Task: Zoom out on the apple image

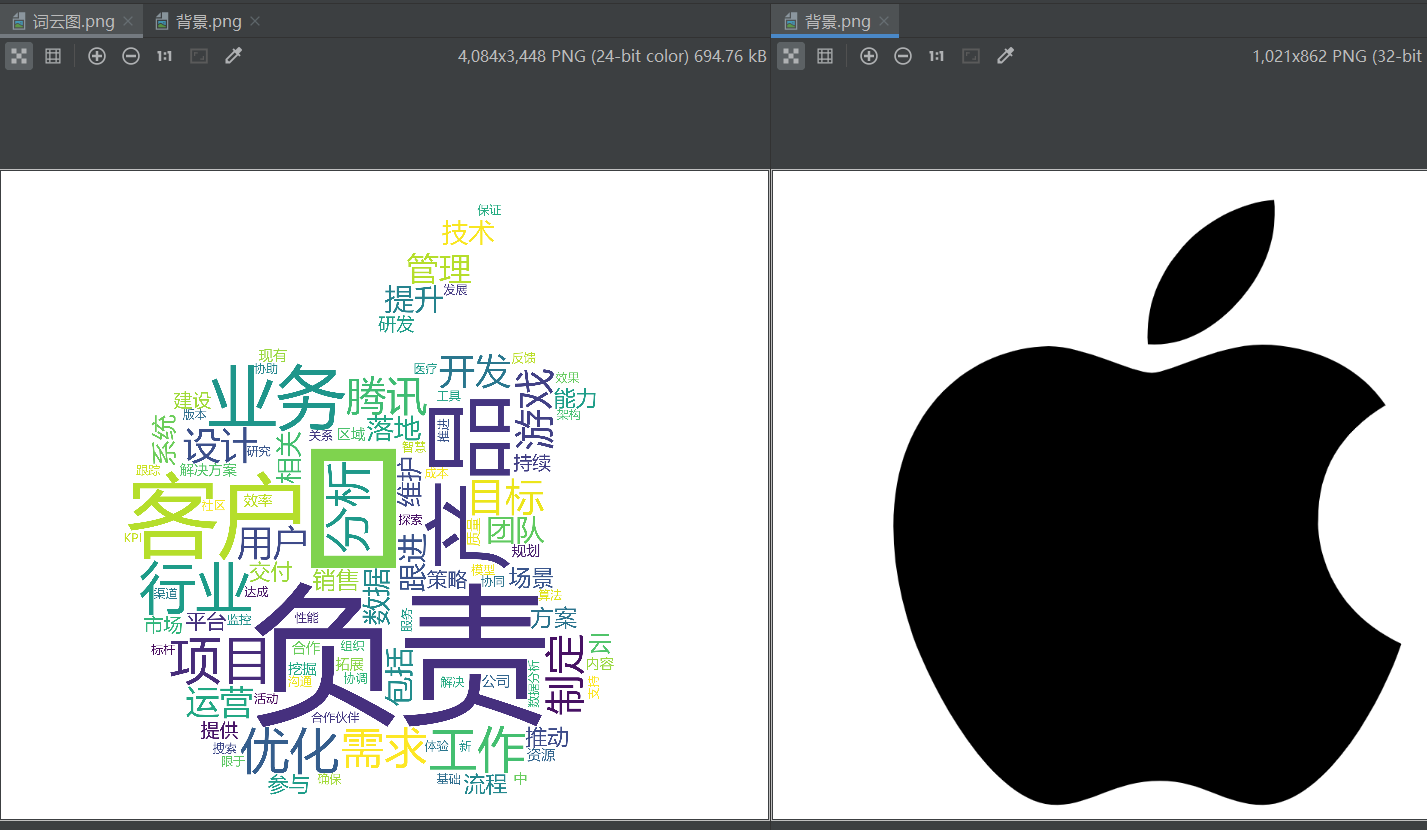Action: [903, 56]
